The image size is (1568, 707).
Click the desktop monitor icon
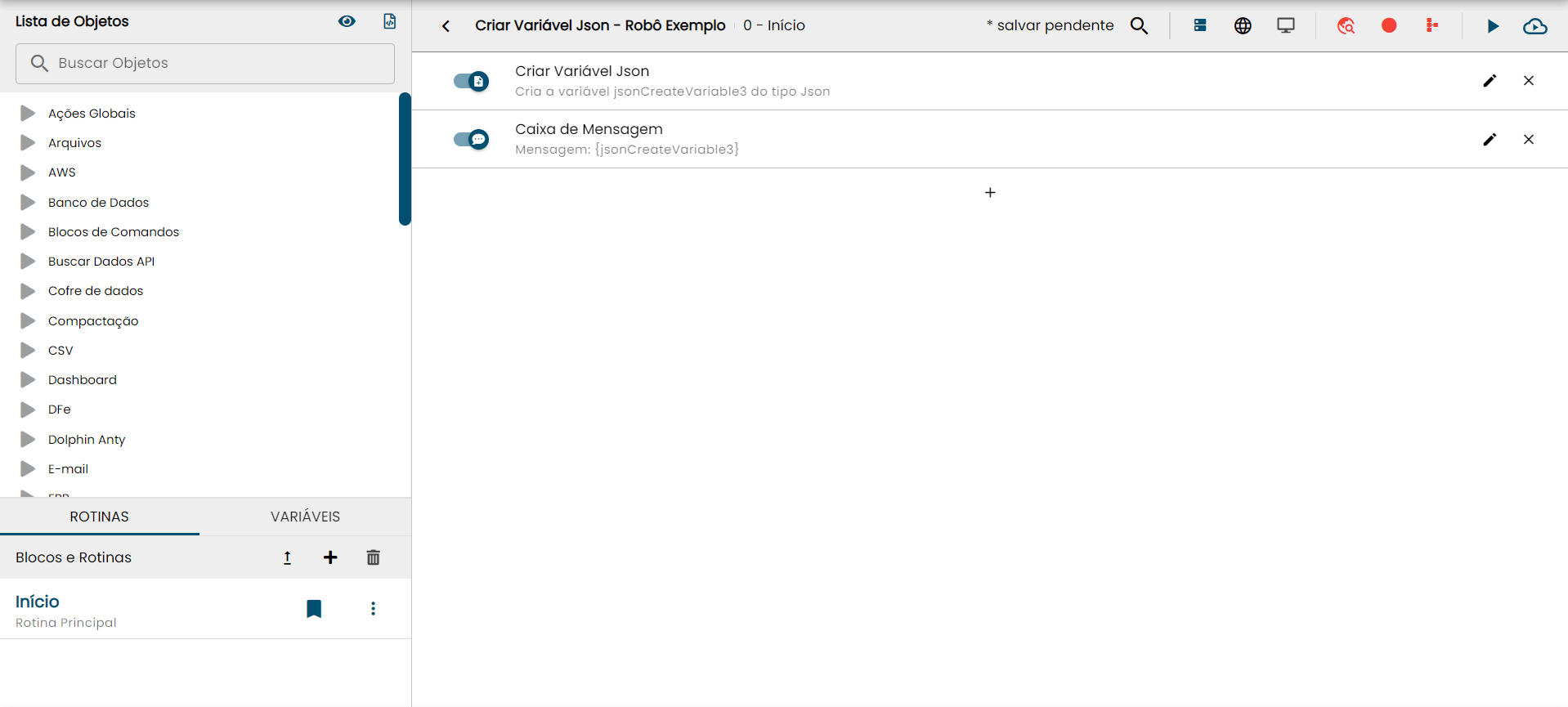(1285, 26)
